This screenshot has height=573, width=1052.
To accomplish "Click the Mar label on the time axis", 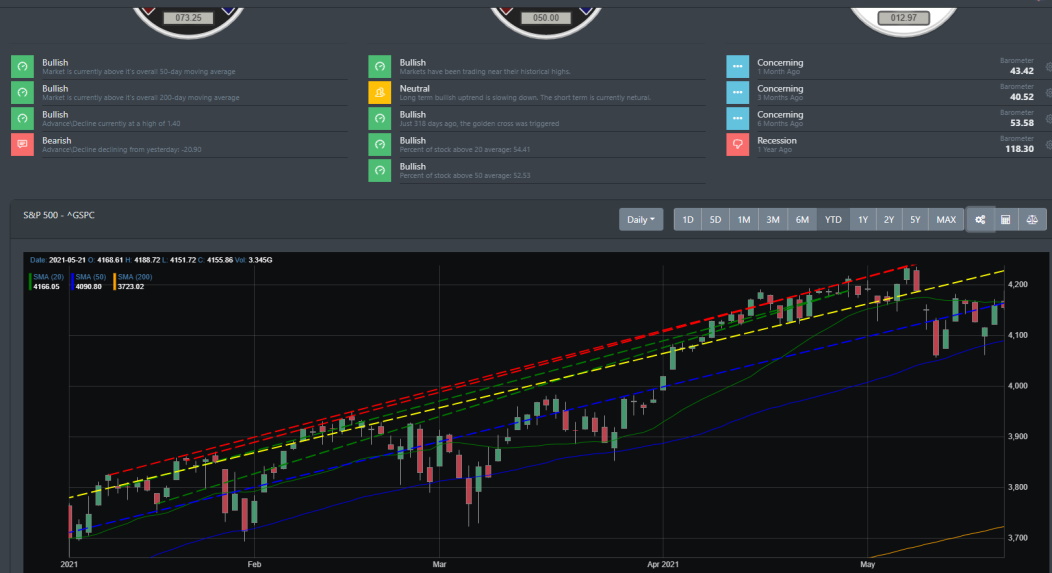I will [439, 564].
